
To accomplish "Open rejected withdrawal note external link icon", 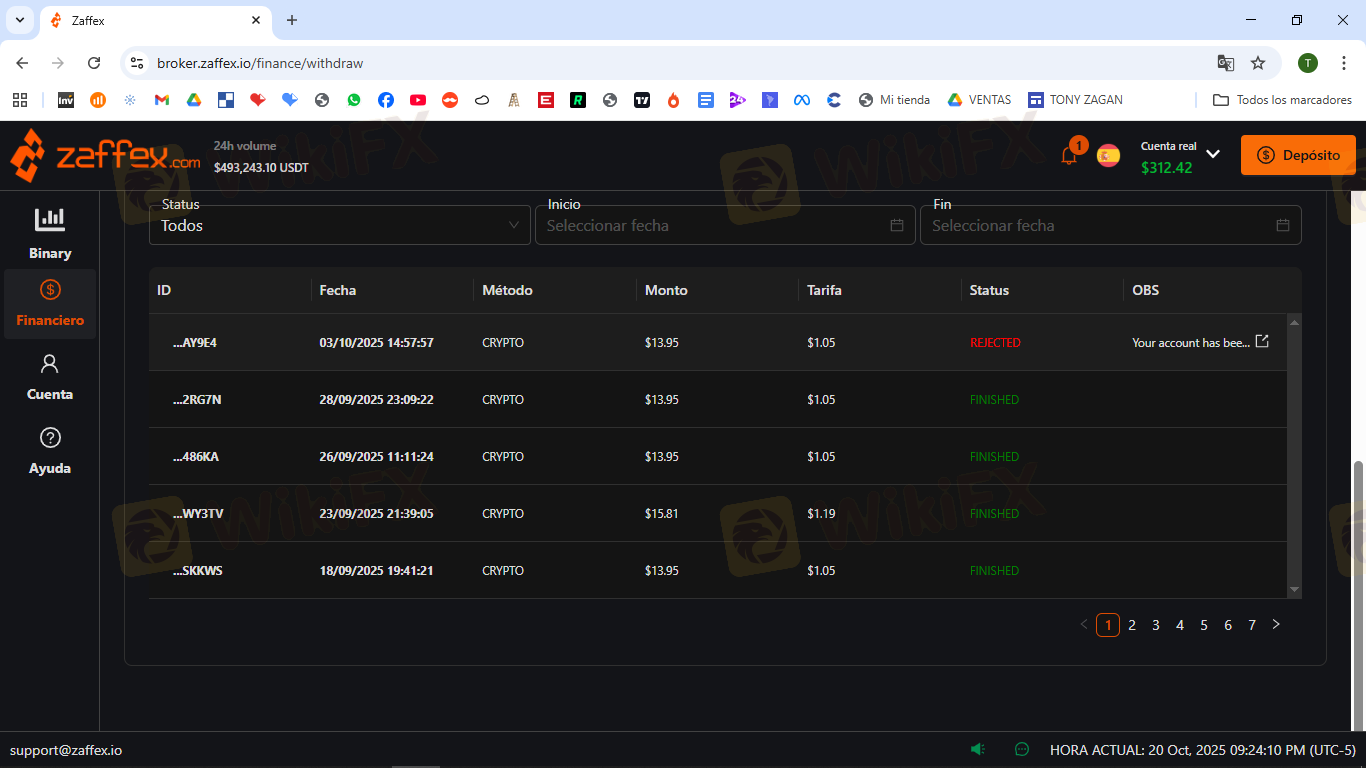I will click(1262, 342).
